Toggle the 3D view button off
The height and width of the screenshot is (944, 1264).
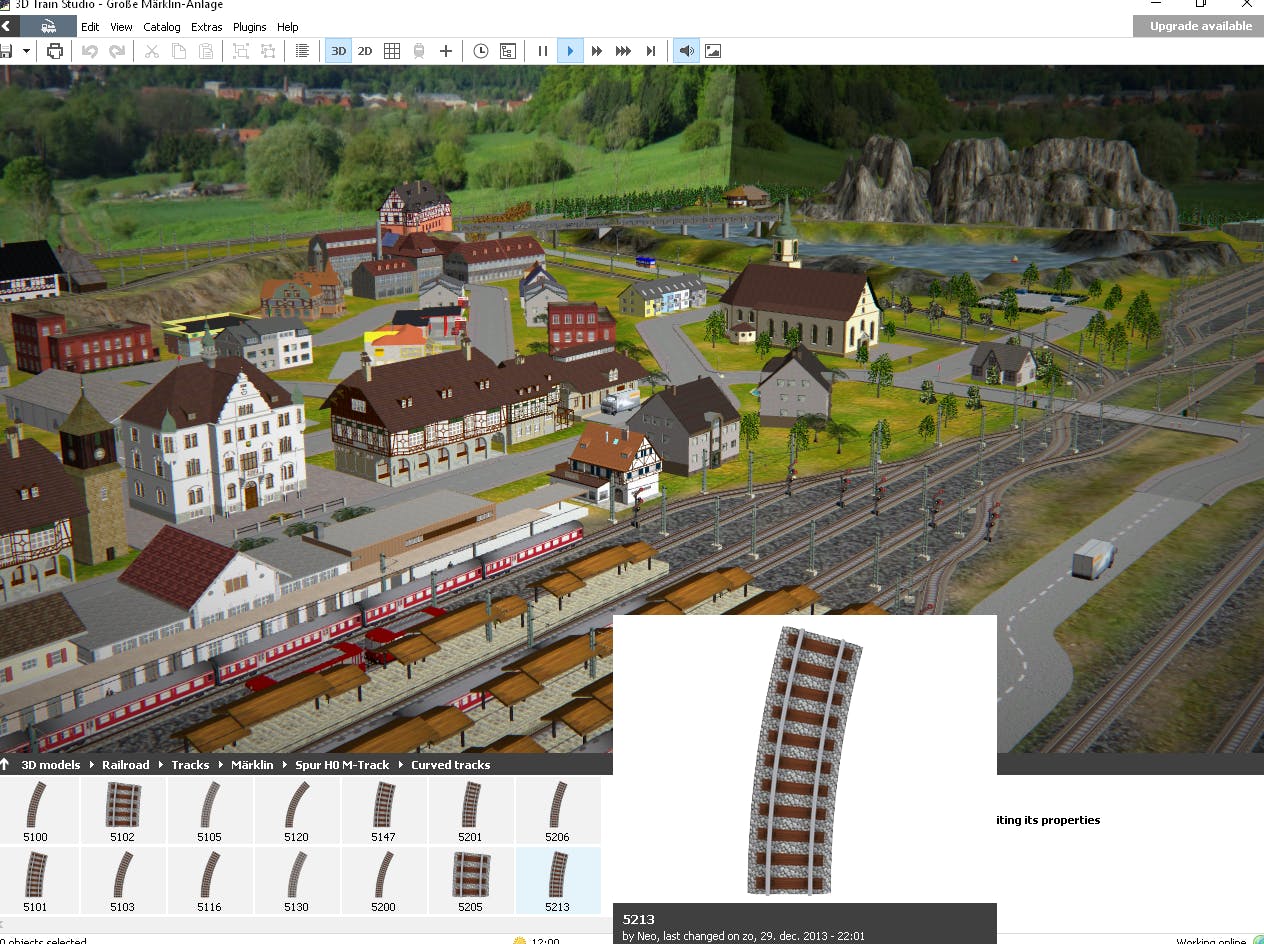(338, 50)
